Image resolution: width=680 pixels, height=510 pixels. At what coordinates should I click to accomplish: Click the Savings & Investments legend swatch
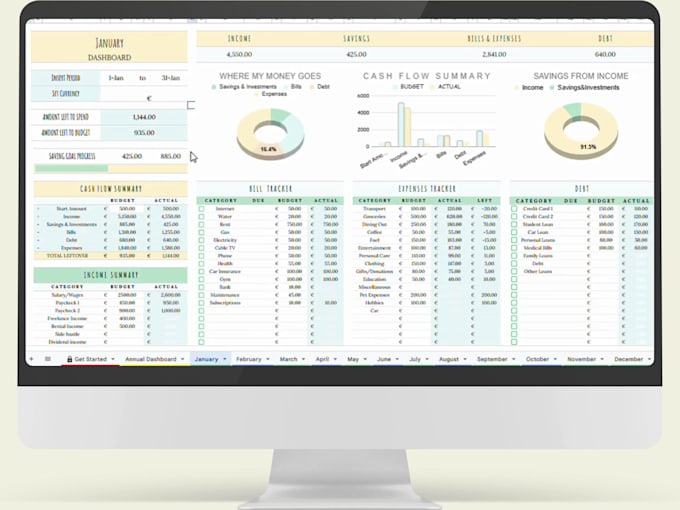(x=214, y=87)
